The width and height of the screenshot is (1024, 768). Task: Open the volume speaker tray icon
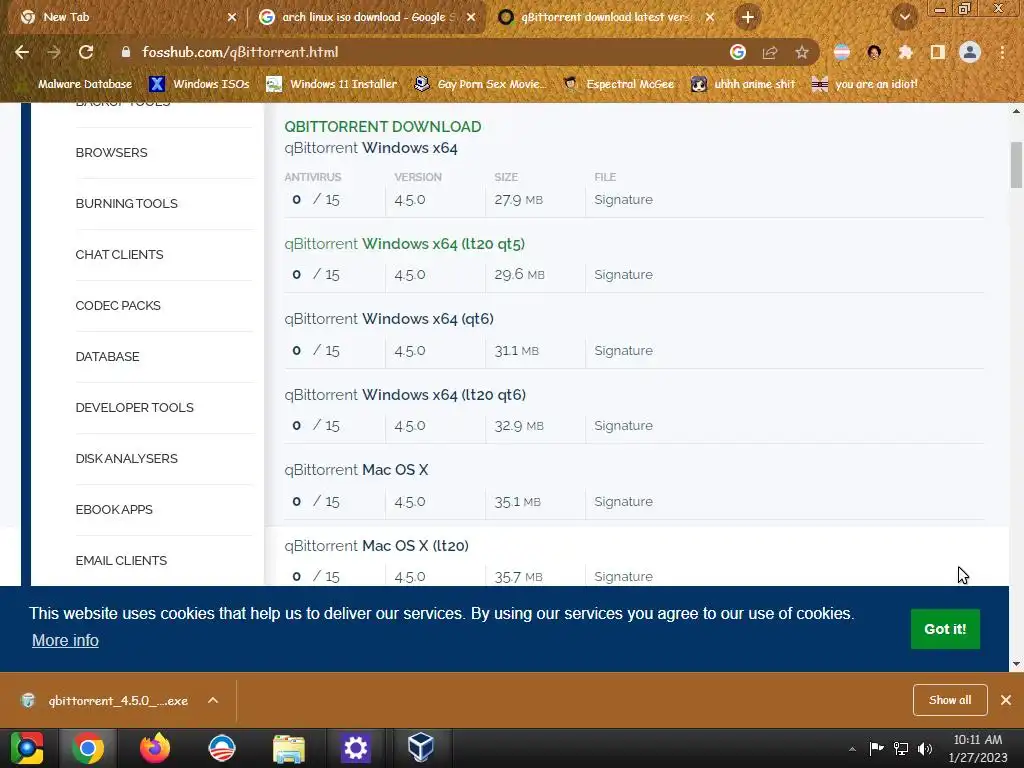(925, 748)
